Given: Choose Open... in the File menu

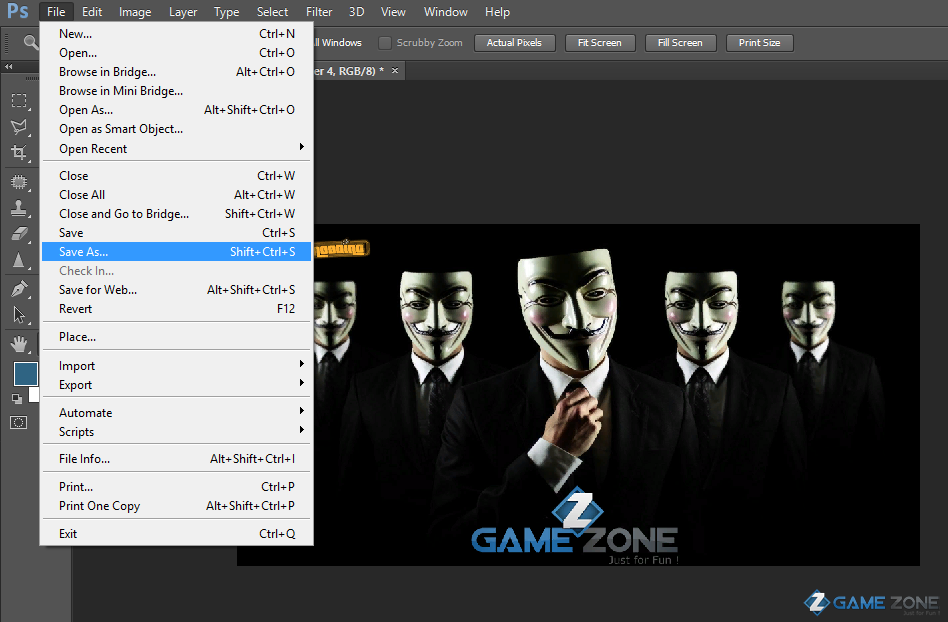Looking at the screenshot, I should click(x=177, y=53).
